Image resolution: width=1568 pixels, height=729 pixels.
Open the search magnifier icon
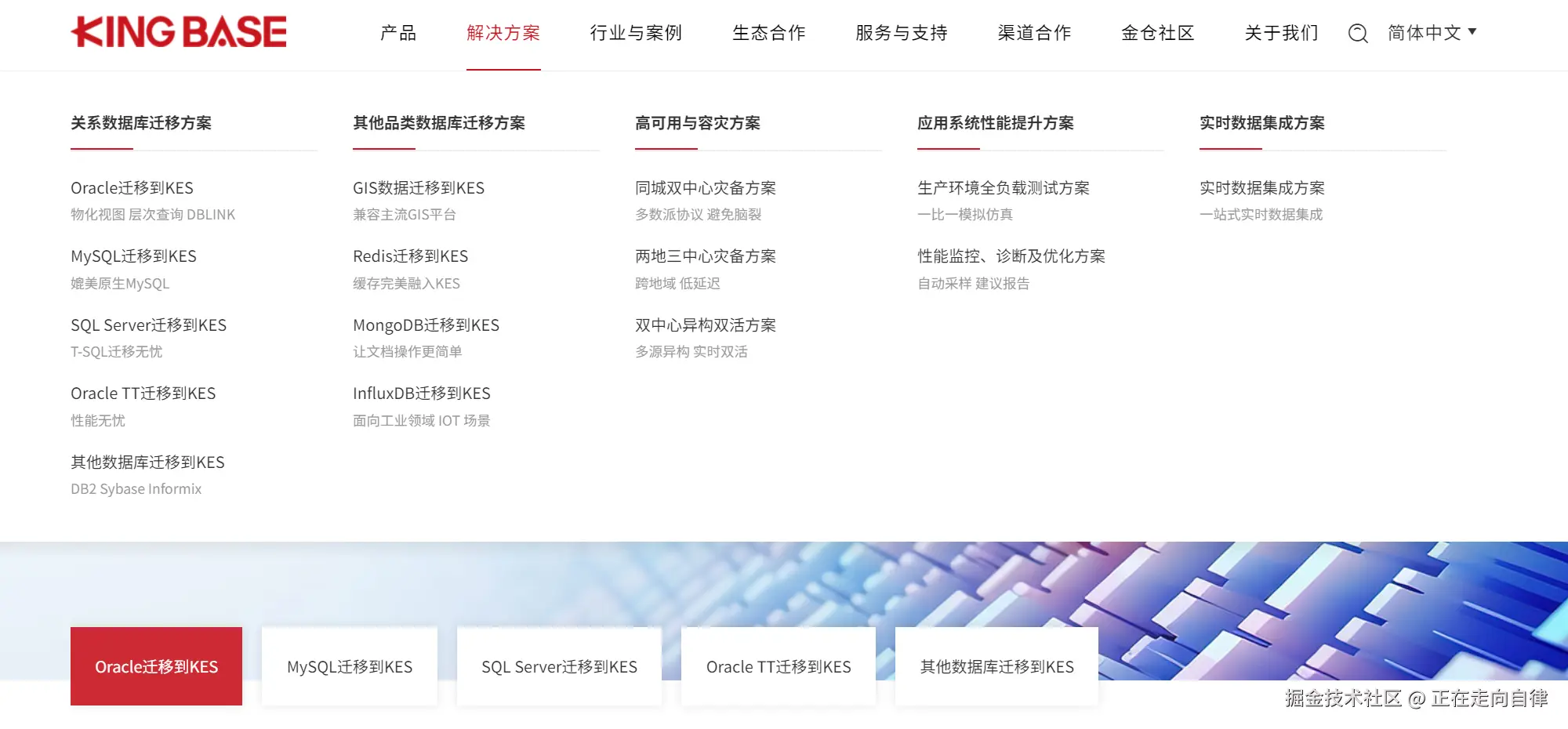click(x=1358, y=33)
